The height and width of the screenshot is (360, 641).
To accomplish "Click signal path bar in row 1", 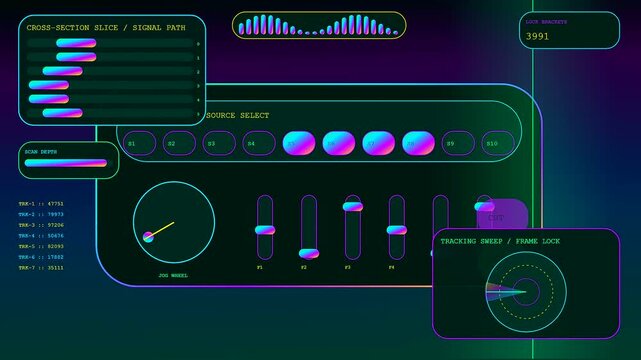I will point(76,57).
